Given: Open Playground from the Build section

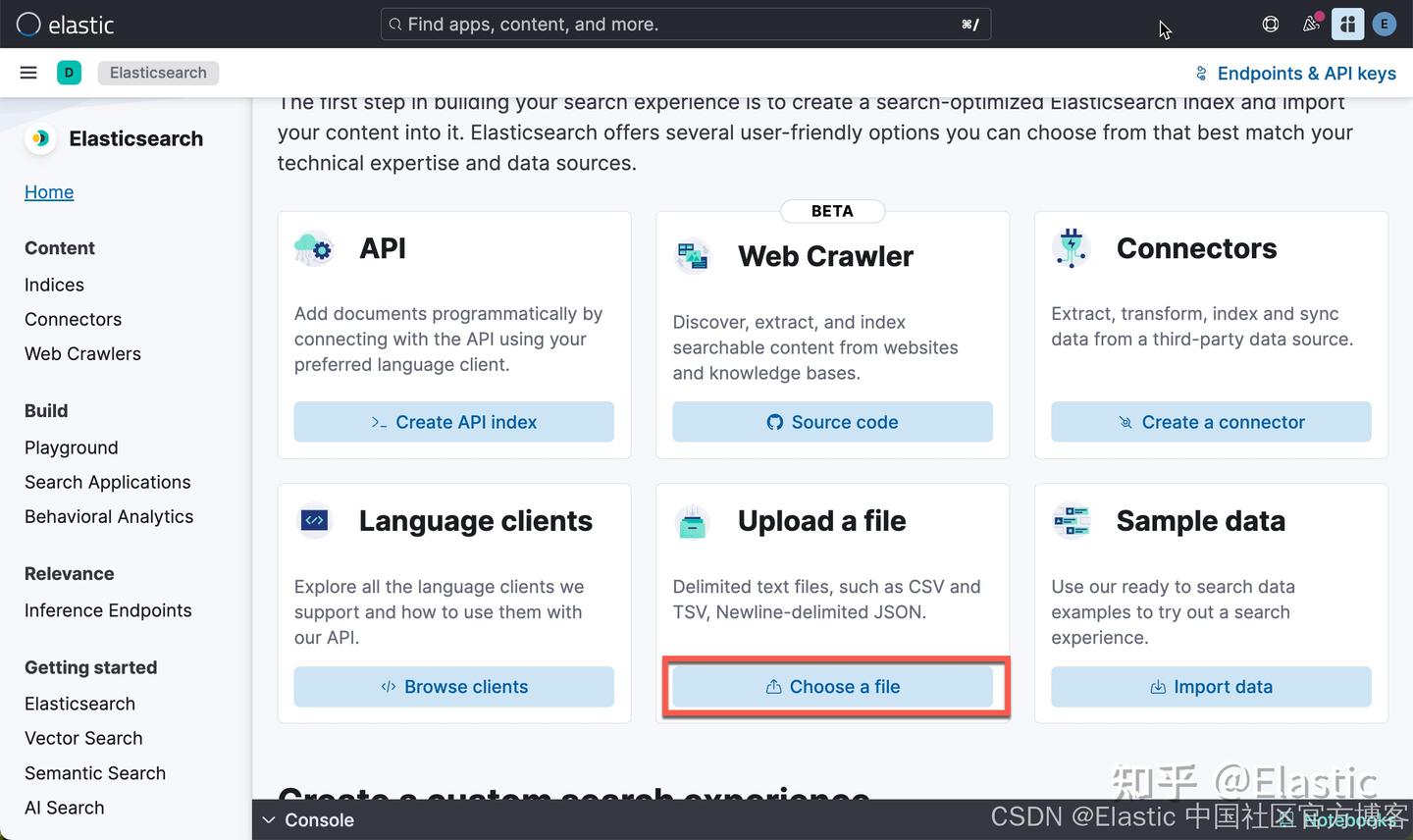Looking at the screenshot, I should tap(71, 447).
